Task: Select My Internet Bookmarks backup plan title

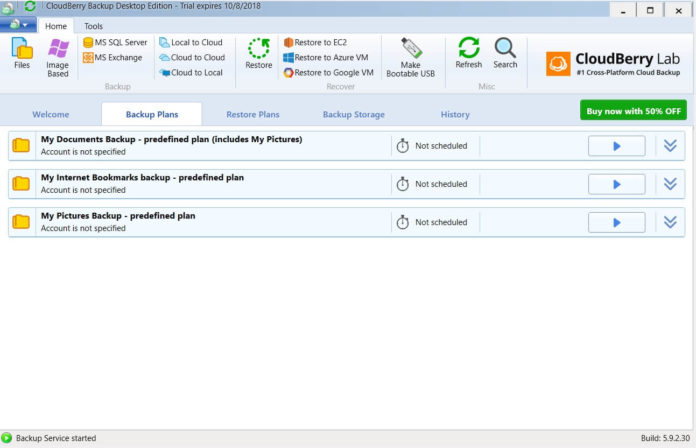Action: [142, 178]
